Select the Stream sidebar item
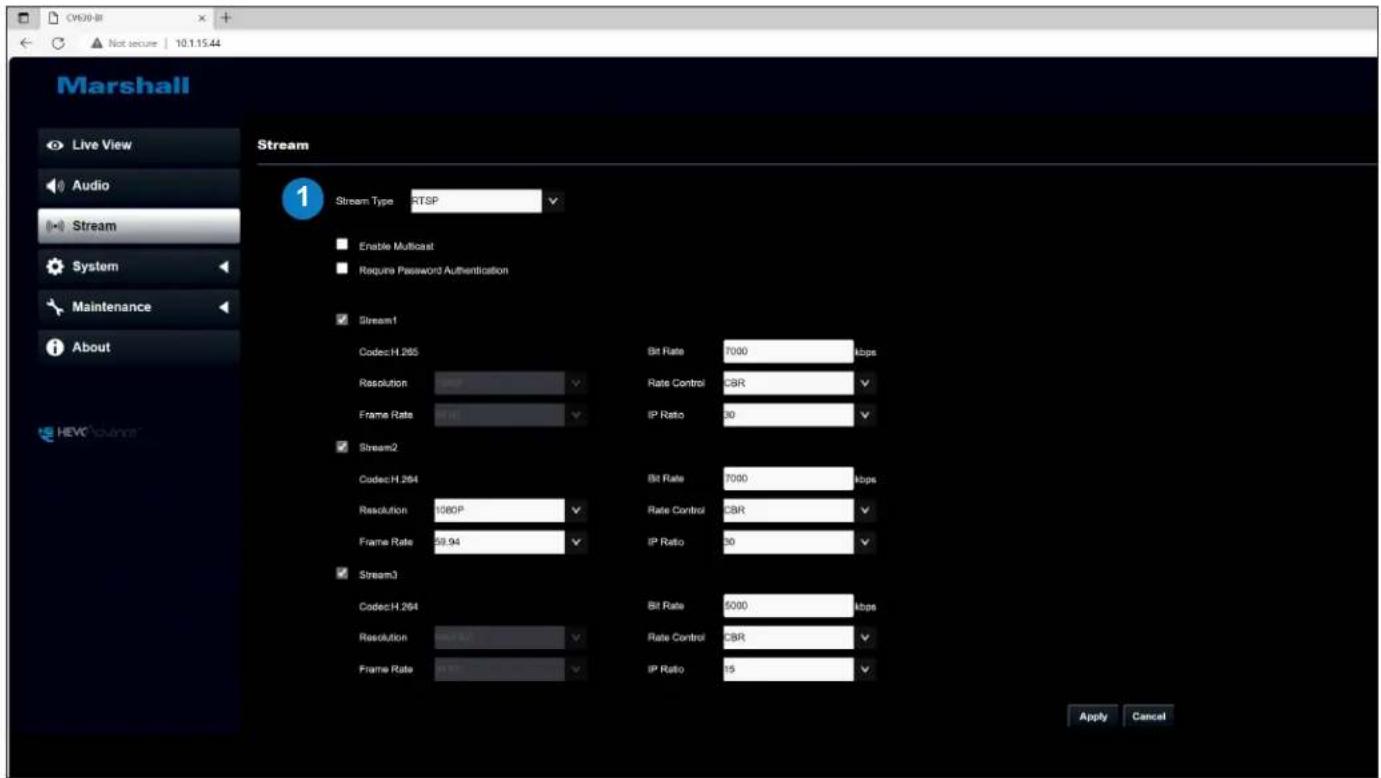The image size is (1381, 778). [139, 226]
